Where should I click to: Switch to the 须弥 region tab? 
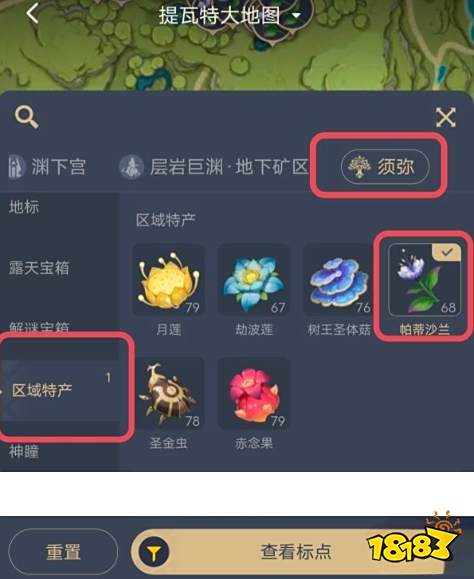click(x=385, y=167)
